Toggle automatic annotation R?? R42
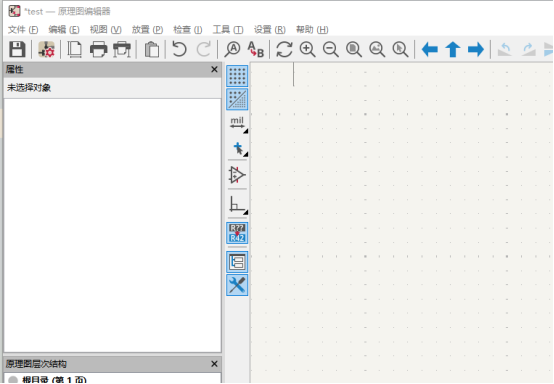Image resolution: width=554 pixels, height=384 pixels. click(x=237, y=233)
